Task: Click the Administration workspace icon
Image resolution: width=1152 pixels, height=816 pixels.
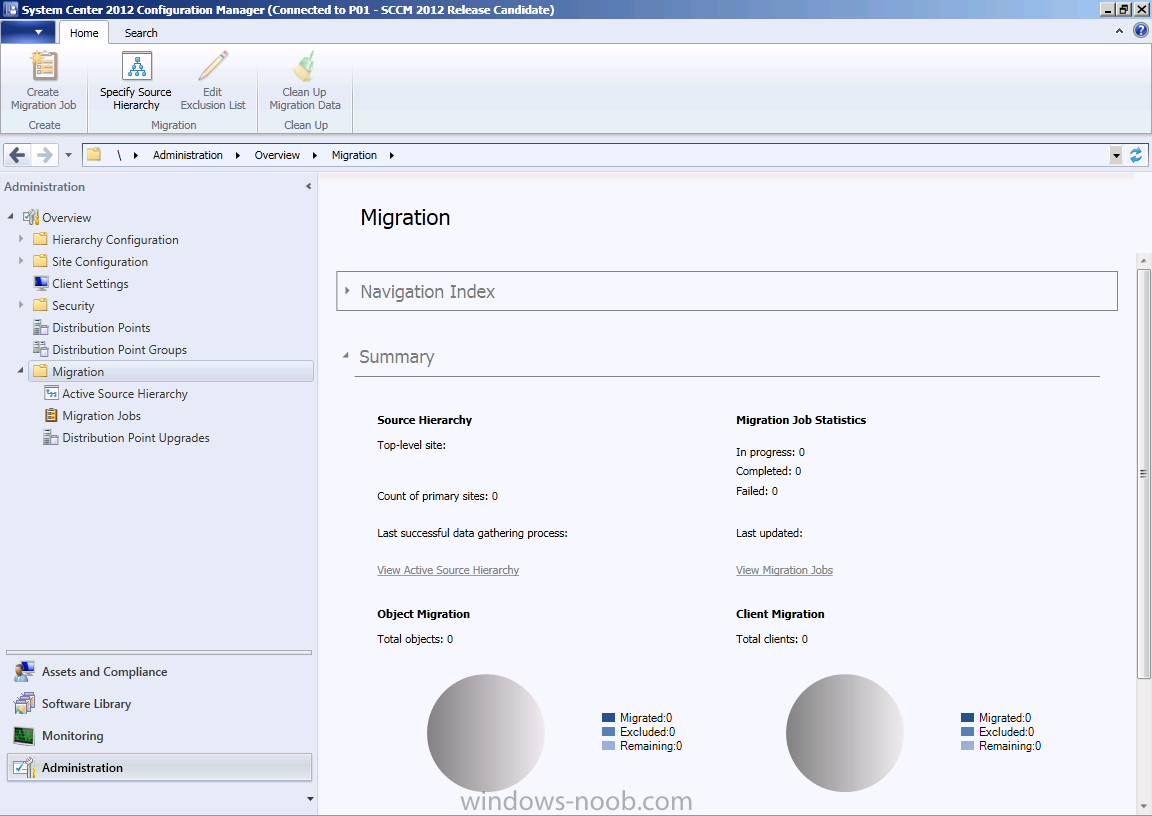Action: click(24, 768)
